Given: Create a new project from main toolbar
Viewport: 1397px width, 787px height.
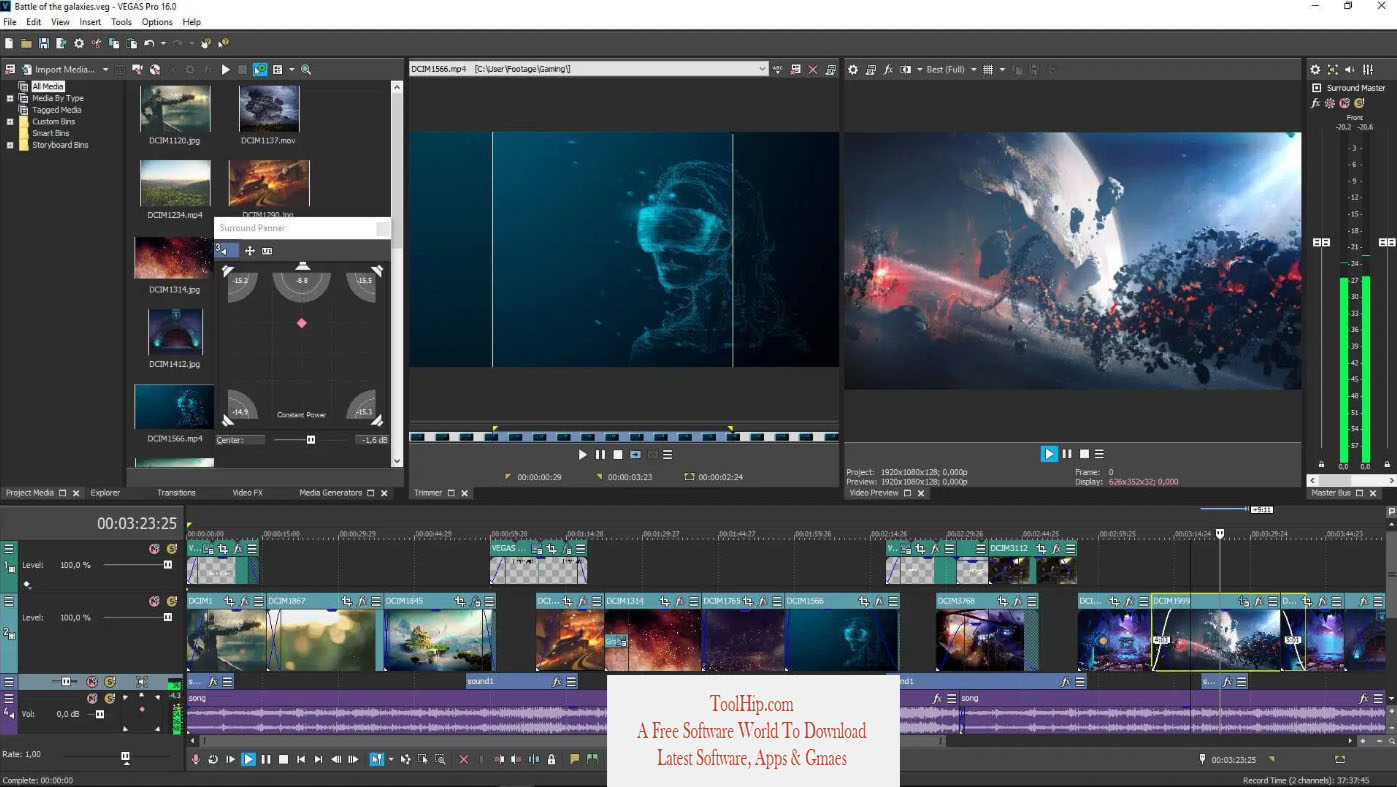Looking at the screenshot, I should (x=9, y=43).
